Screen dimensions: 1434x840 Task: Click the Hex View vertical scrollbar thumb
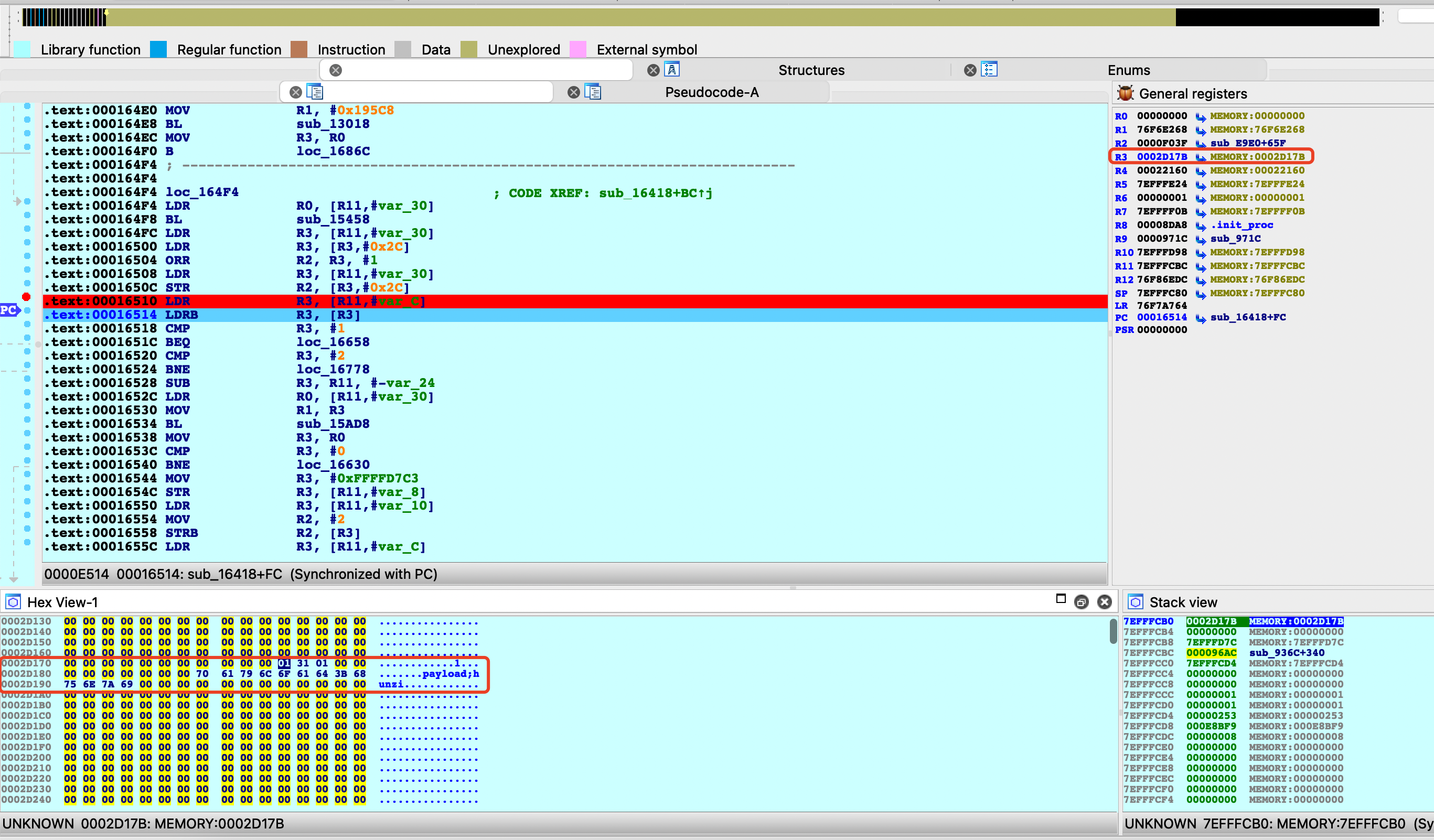[x=1113, y=631]
